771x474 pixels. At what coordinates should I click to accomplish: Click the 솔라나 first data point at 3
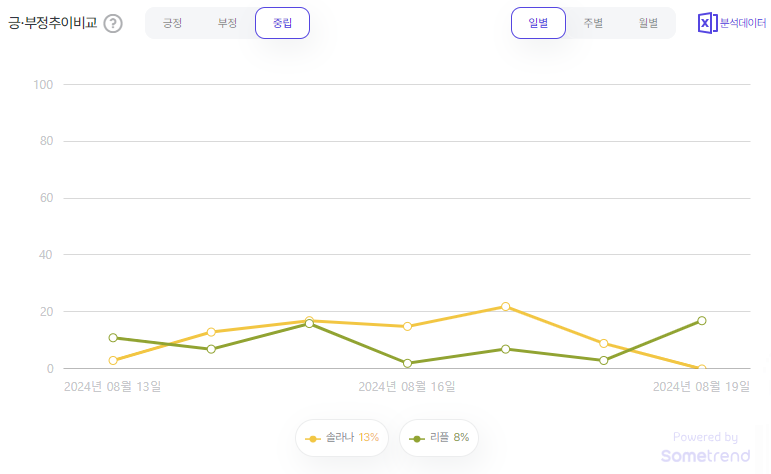click(113, 360)
